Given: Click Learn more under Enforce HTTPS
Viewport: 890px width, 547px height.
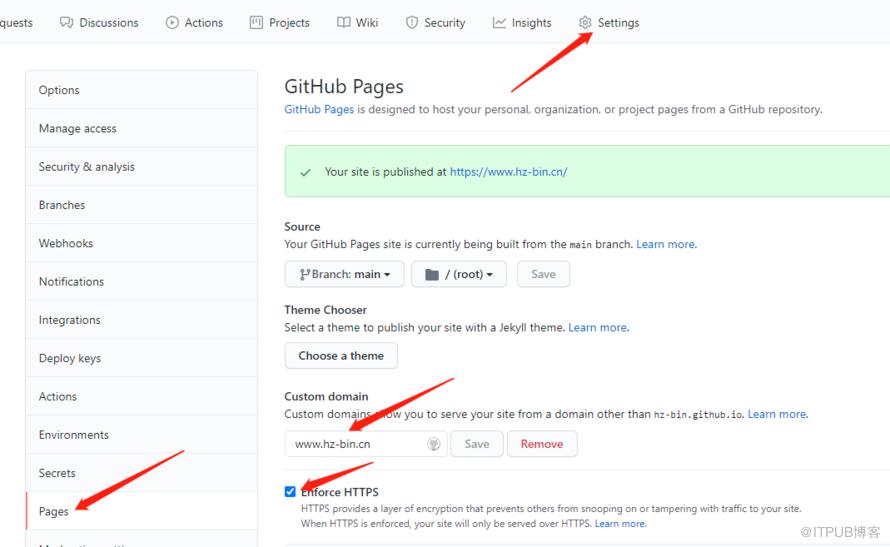Looking at the screenshot, I should coord(620,523).
